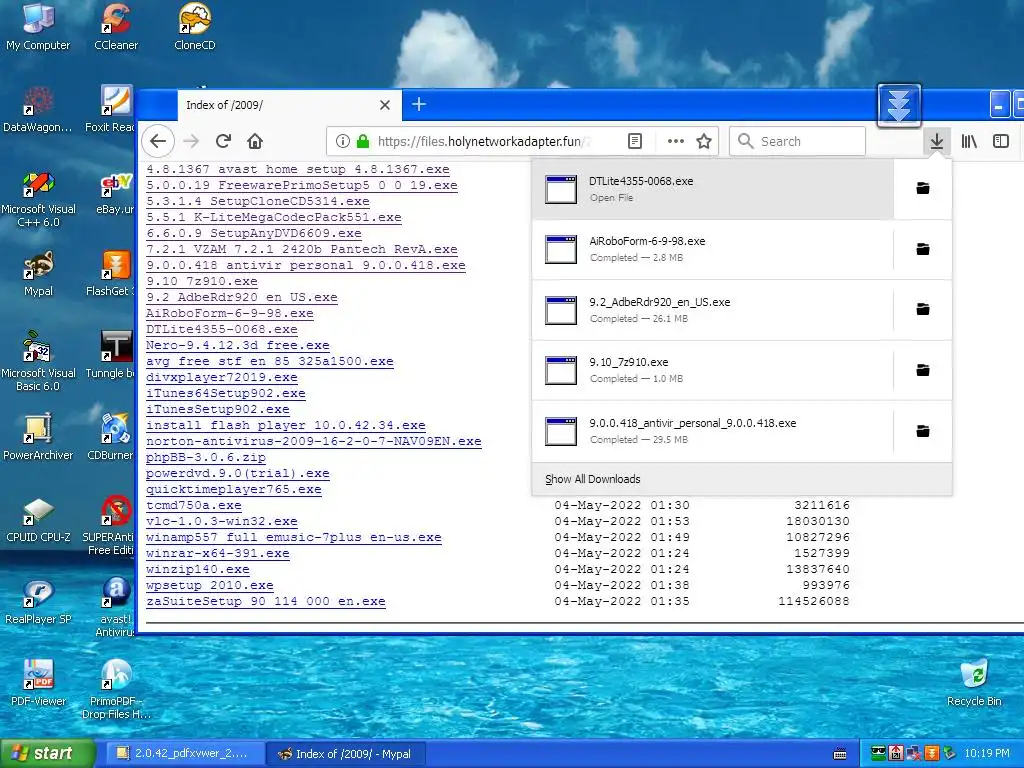Open the wpsetup_2010.exe link

click(x=210, y=585)
